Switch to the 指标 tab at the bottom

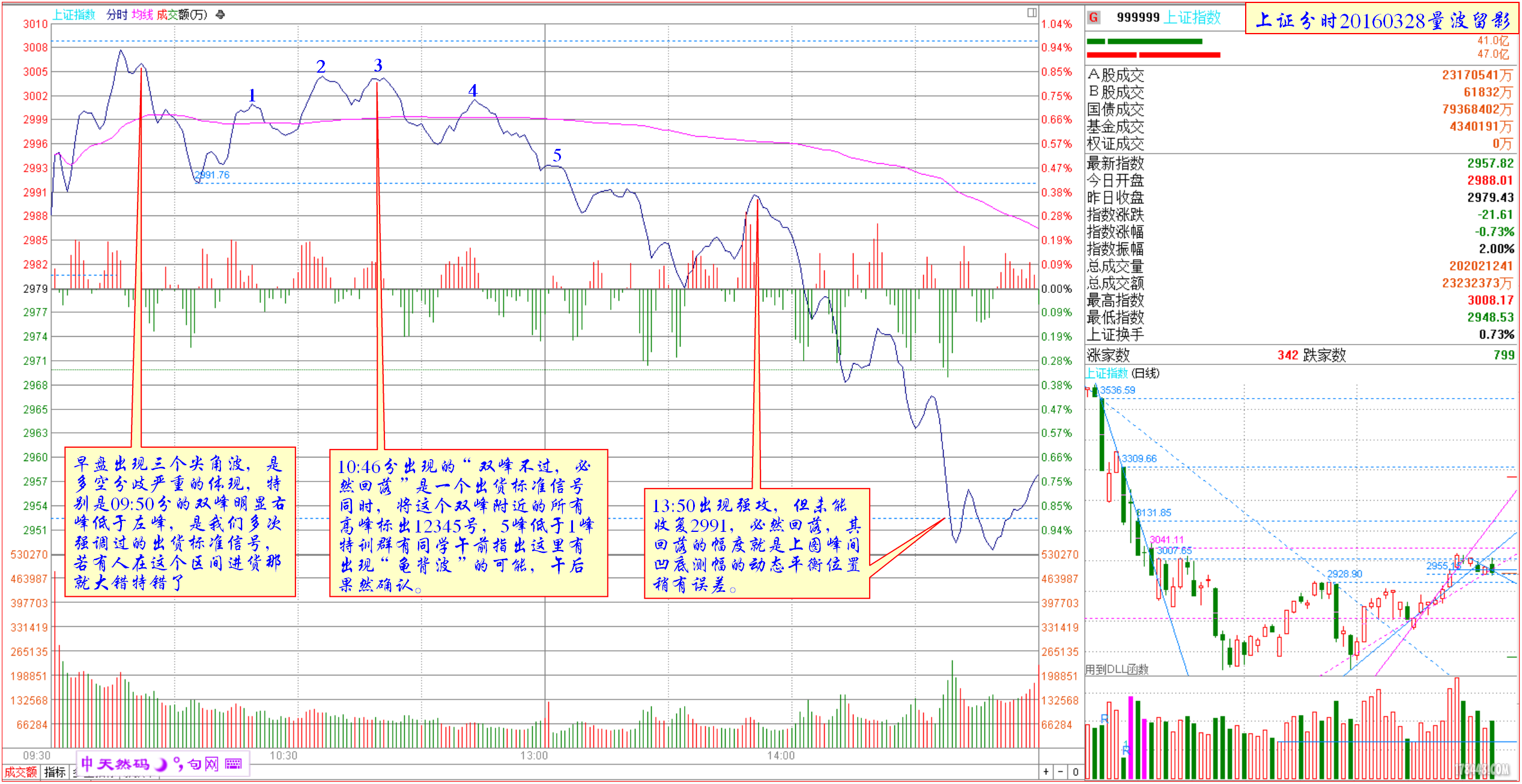click(55, 772)
